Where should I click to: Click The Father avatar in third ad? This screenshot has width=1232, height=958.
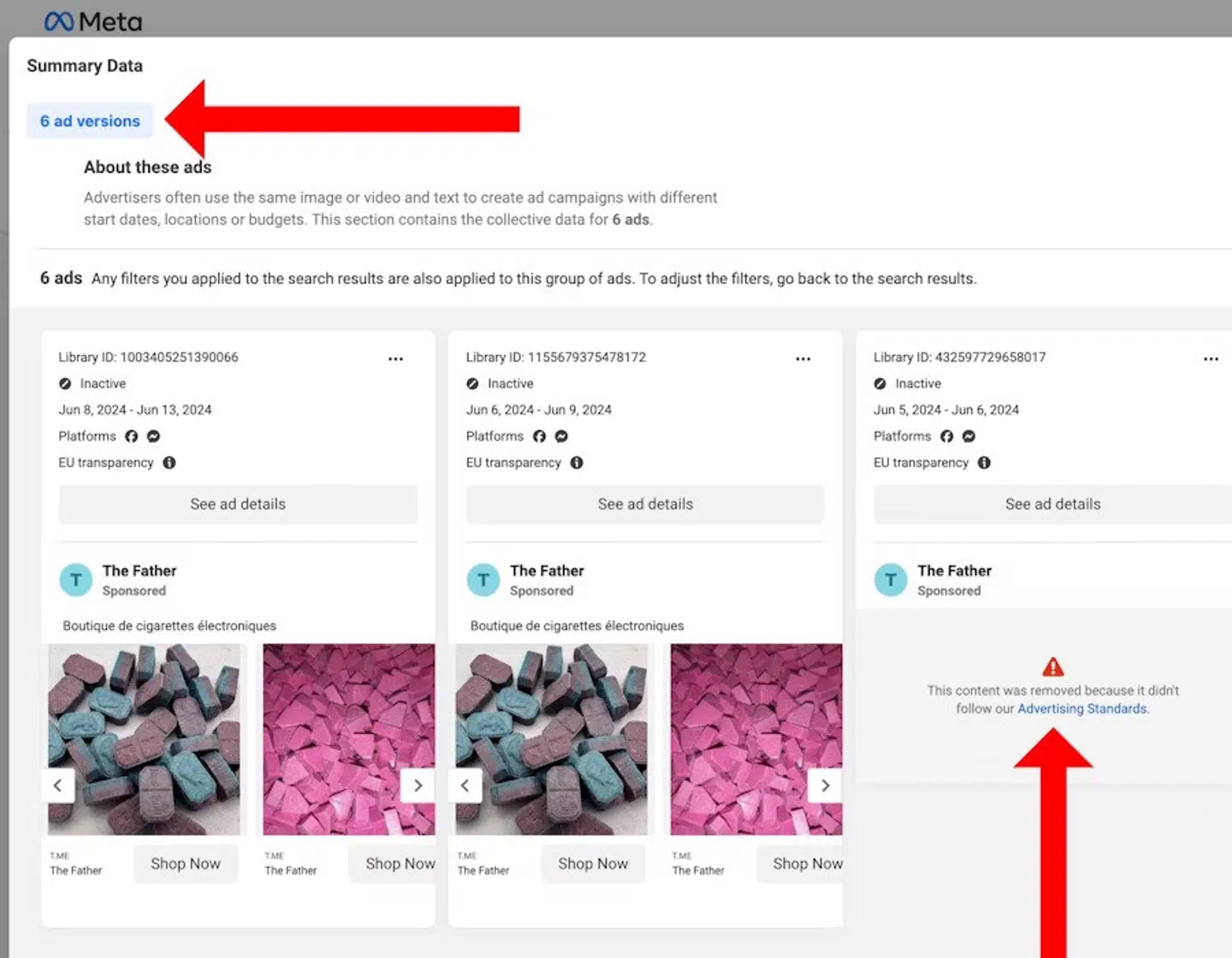point(891,580)
